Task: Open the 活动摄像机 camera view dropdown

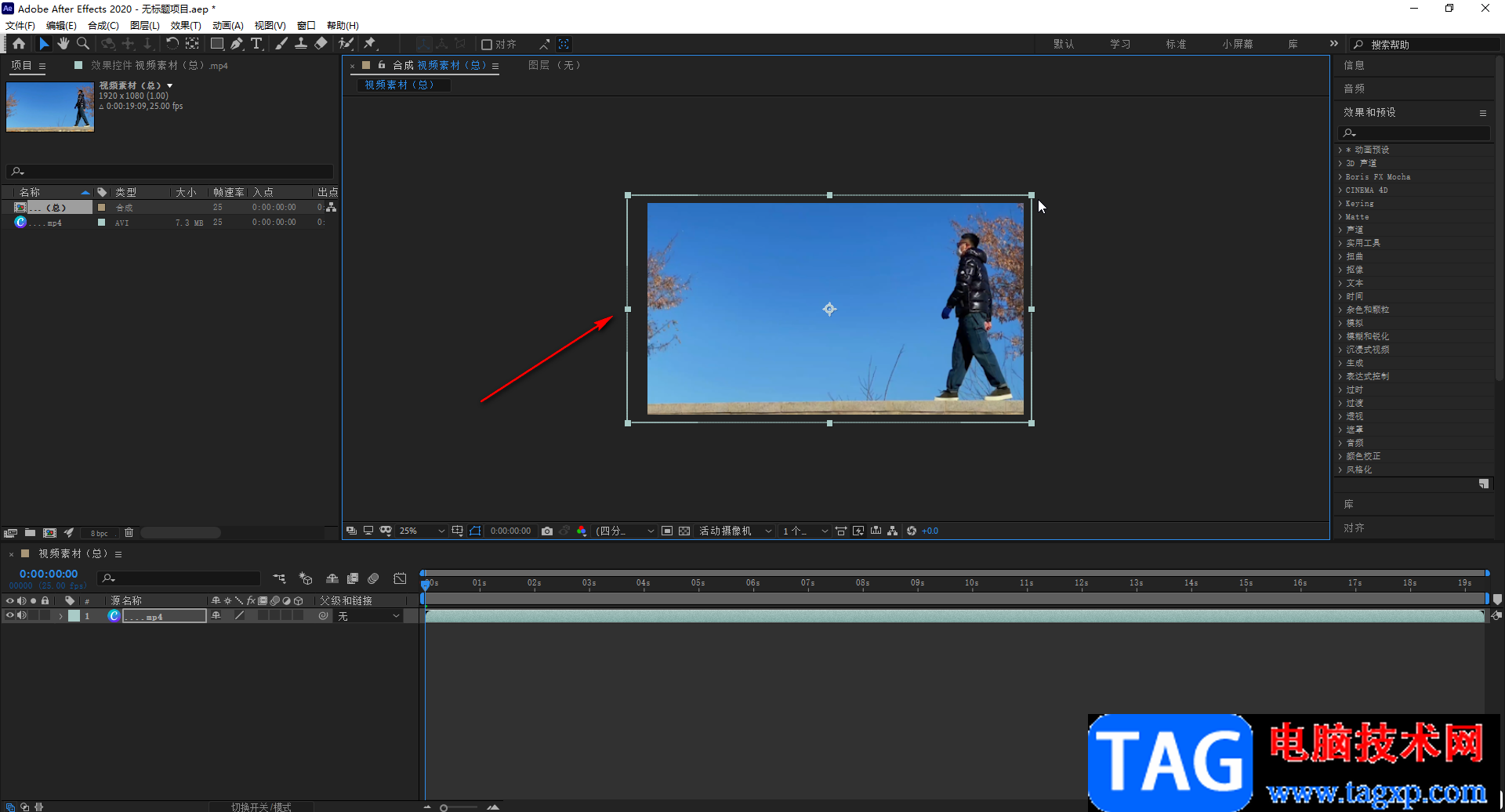Action: (x=735, y=531)
